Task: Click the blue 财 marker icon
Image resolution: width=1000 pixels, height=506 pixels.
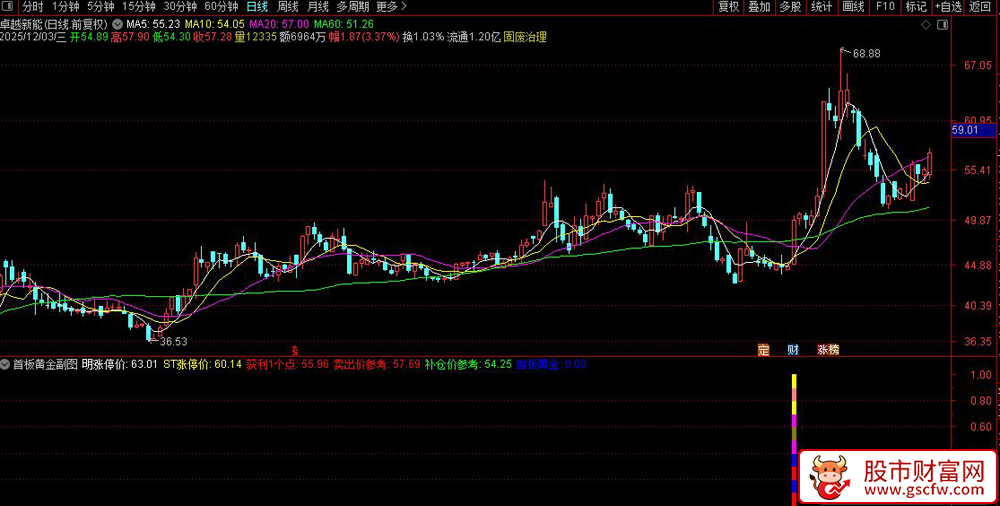Action: (x=793, y=349)
